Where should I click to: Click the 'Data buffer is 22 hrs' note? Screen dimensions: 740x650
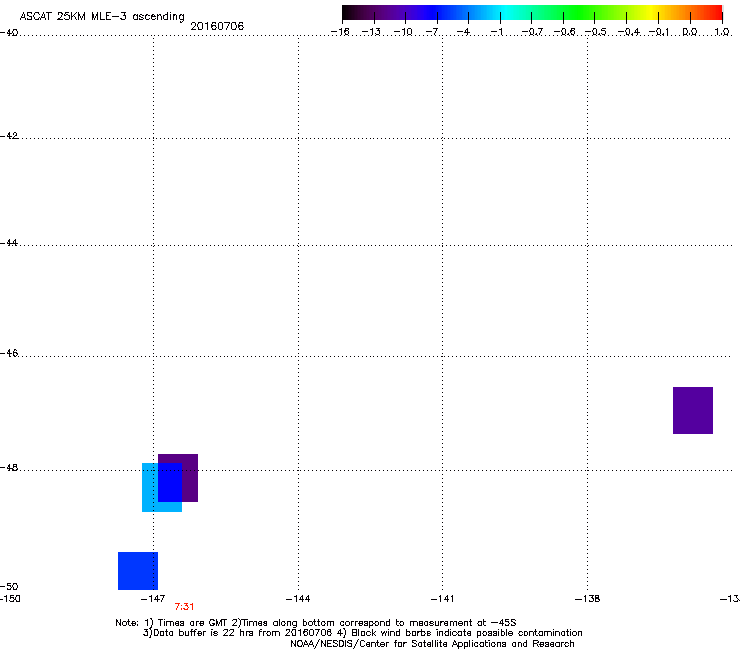(x=362, y=633)
